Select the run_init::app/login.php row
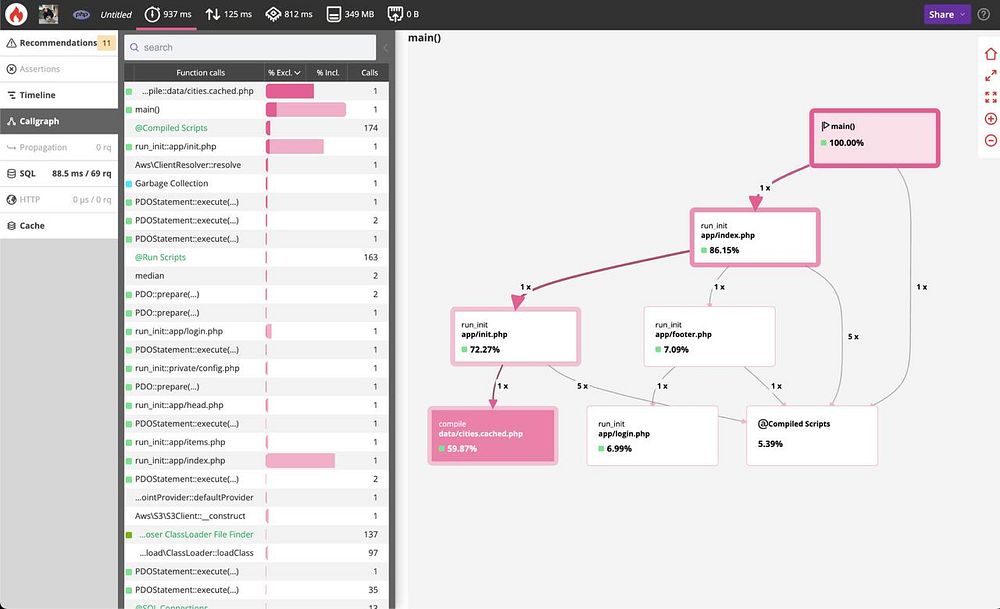This screenshot has height=609, width=1000. [x=256, y=332]
